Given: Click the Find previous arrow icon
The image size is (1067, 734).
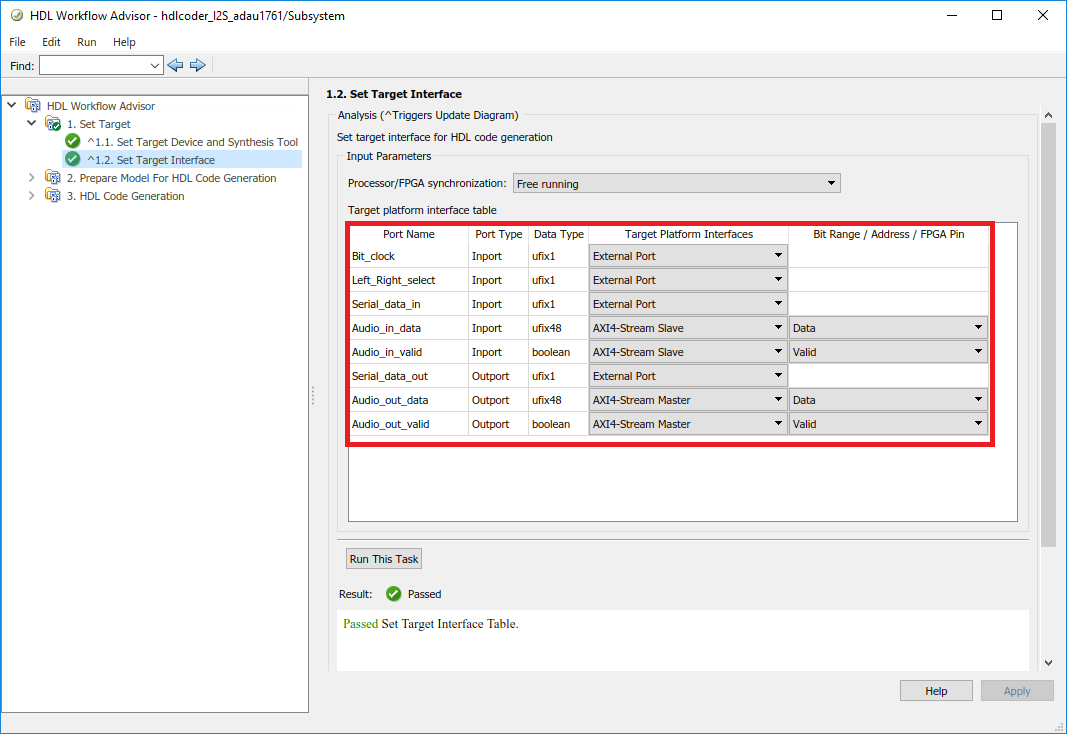Looking at the screenshot, I should click(176, 65).
